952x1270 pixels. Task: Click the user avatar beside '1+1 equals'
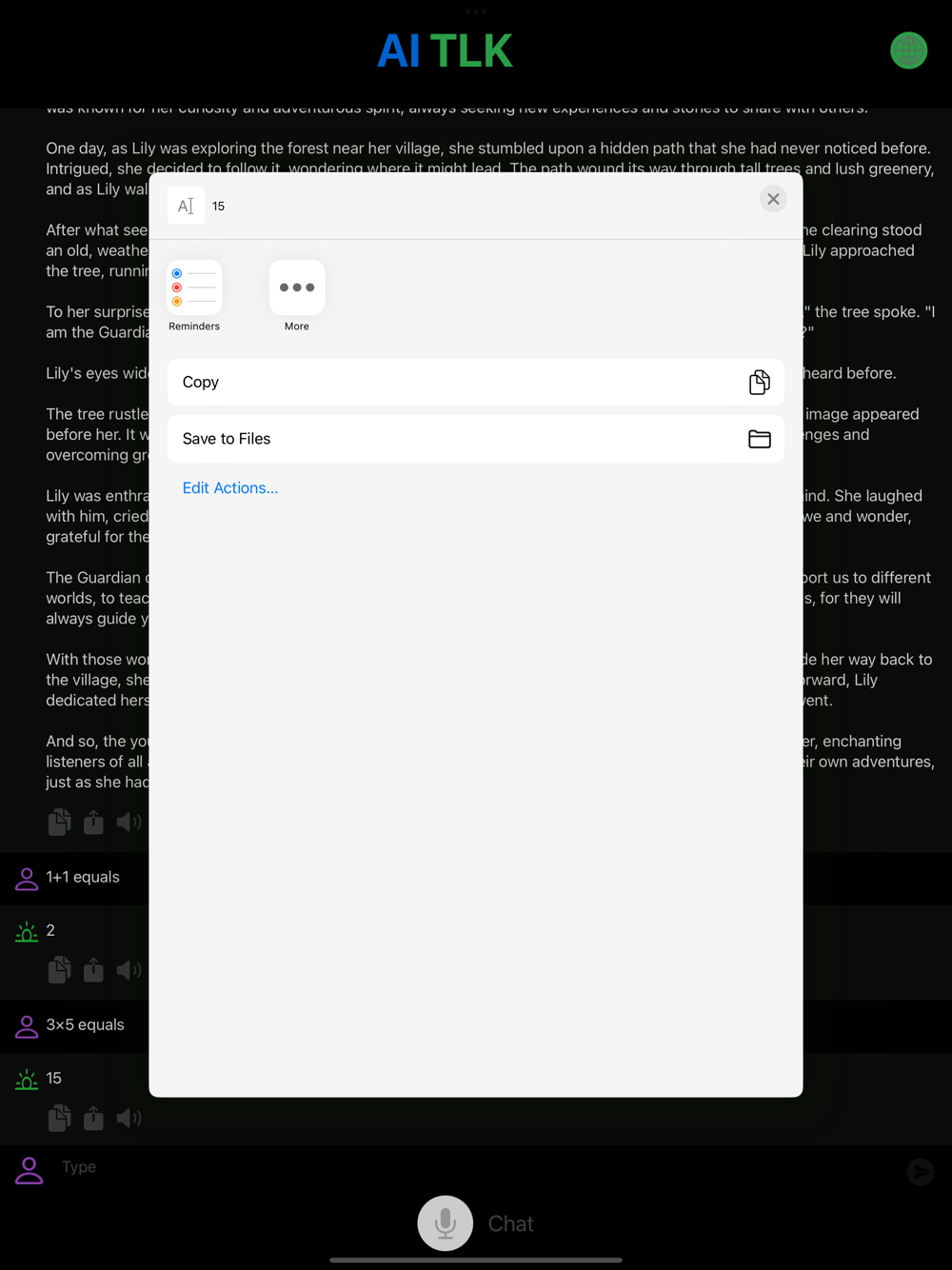27,878
